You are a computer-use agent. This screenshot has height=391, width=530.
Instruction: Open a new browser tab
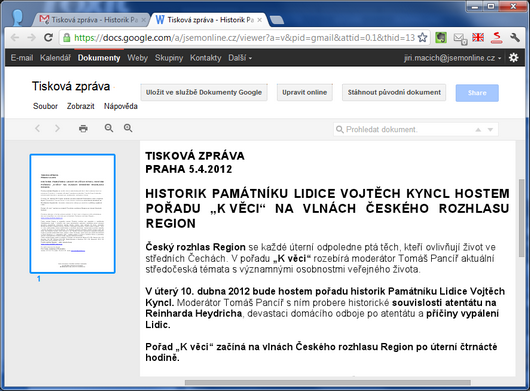click(x=277, y=20)
